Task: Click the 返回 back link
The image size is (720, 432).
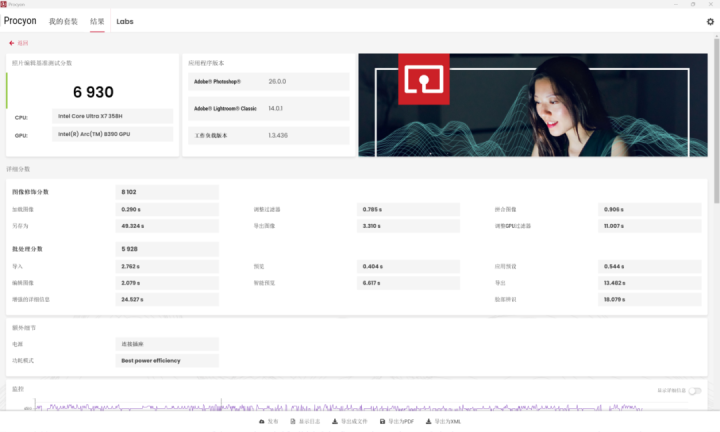Action: point(22,43)
